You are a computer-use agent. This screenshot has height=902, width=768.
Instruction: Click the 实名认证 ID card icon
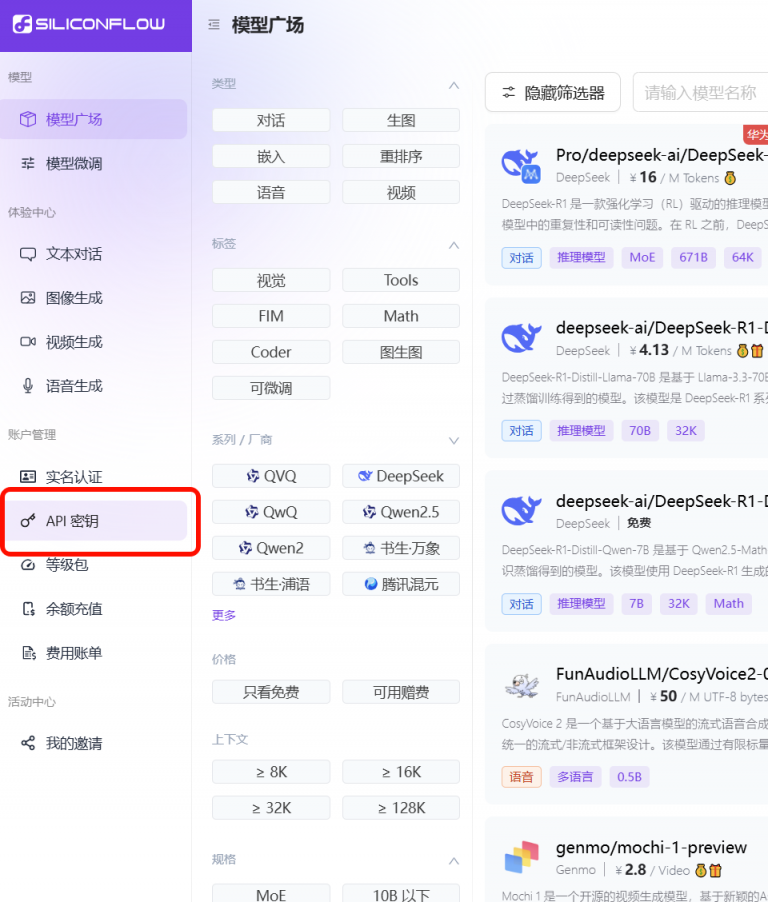click(x=28, y=476)
